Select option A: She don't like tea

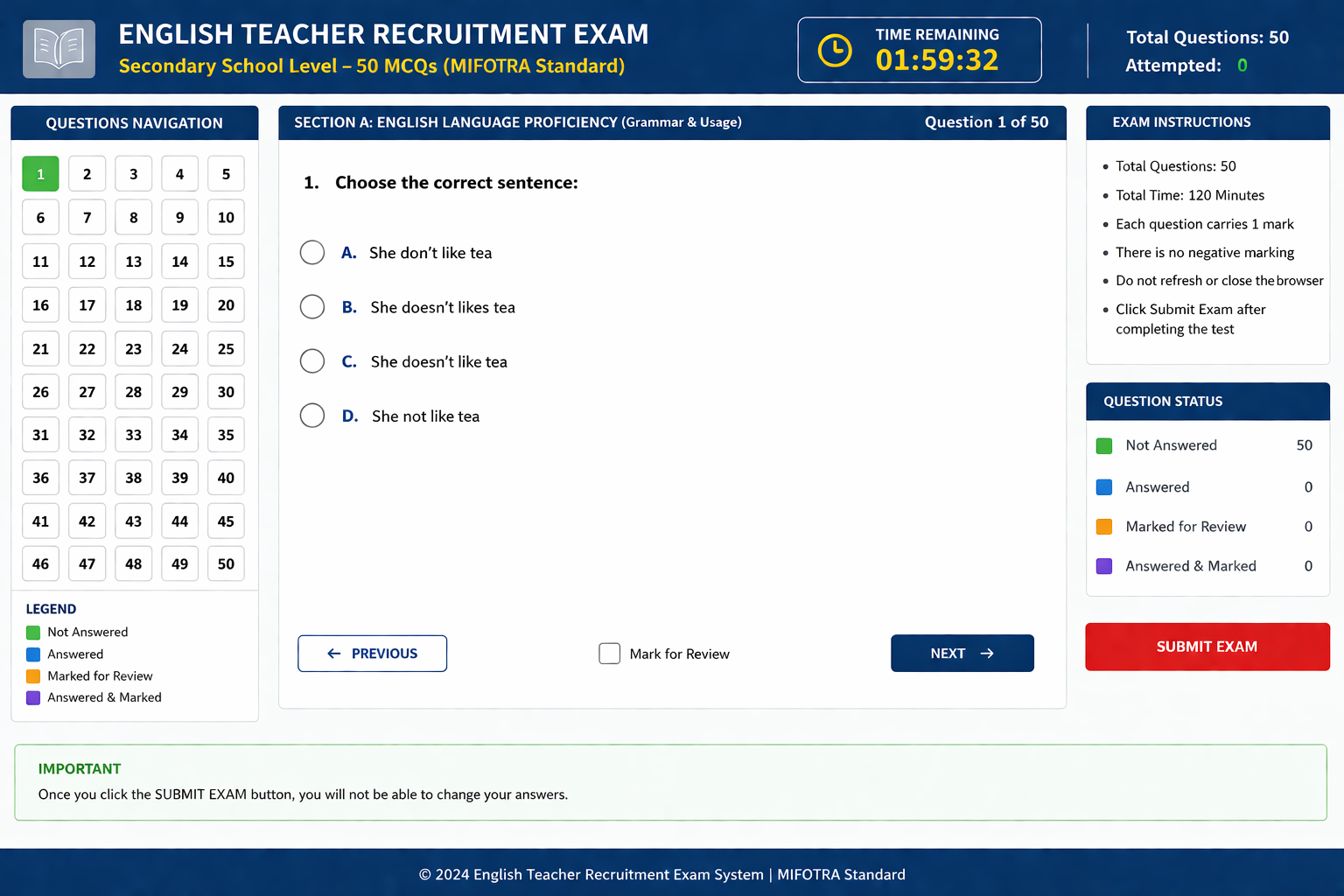pyautogui.click(x=312, y=253)
